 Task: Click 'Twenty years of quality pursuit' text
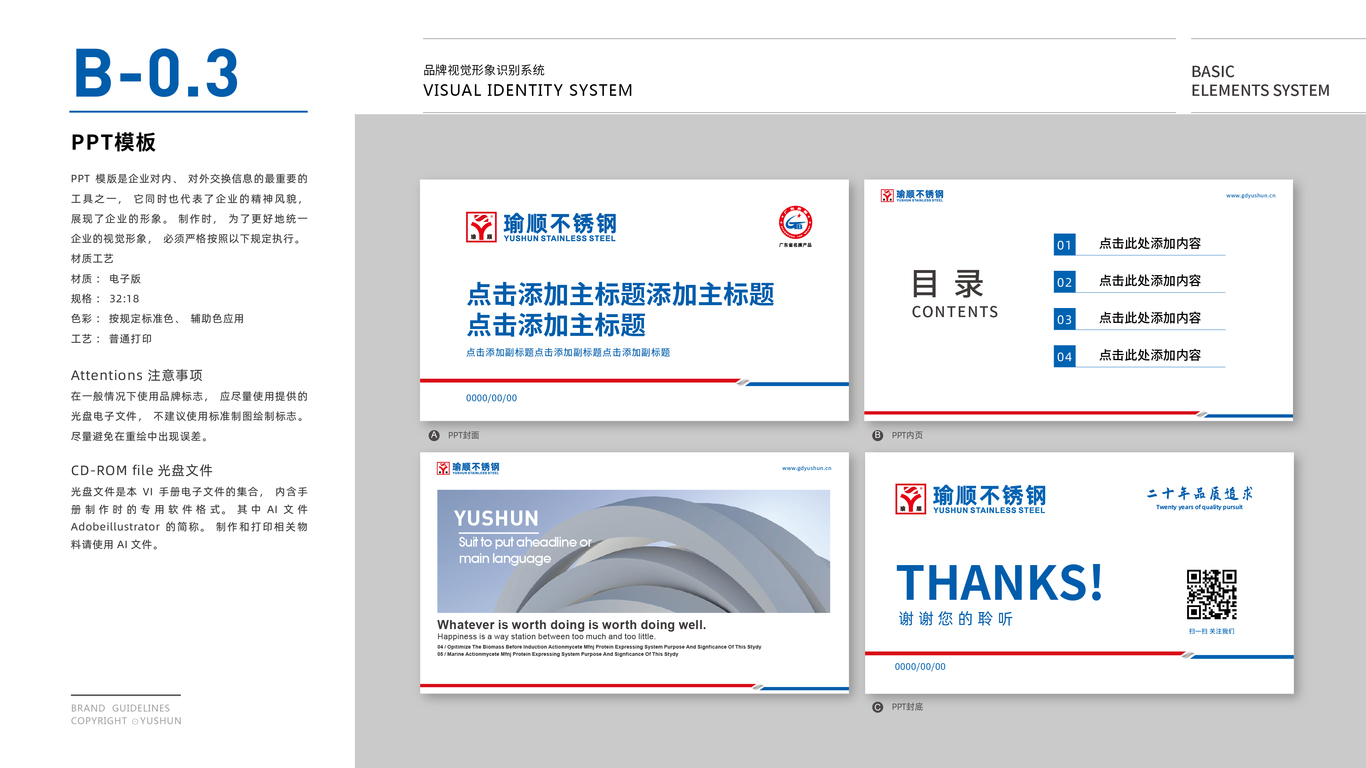(1199, 508)
